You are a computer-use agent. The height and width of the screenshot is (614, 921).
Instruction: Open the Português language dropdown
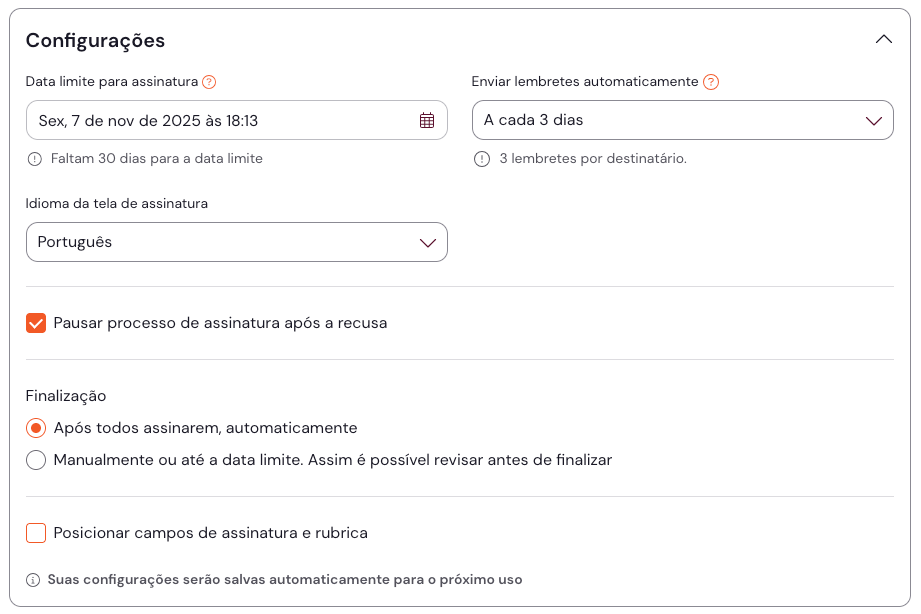tap(236, 242)
